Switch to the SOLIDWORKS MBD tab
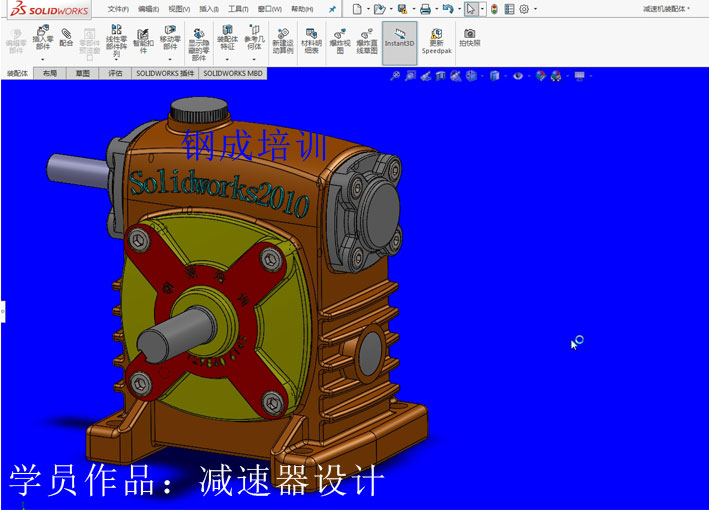Viewport: 709px width, 510px height. tap(232, 73)
